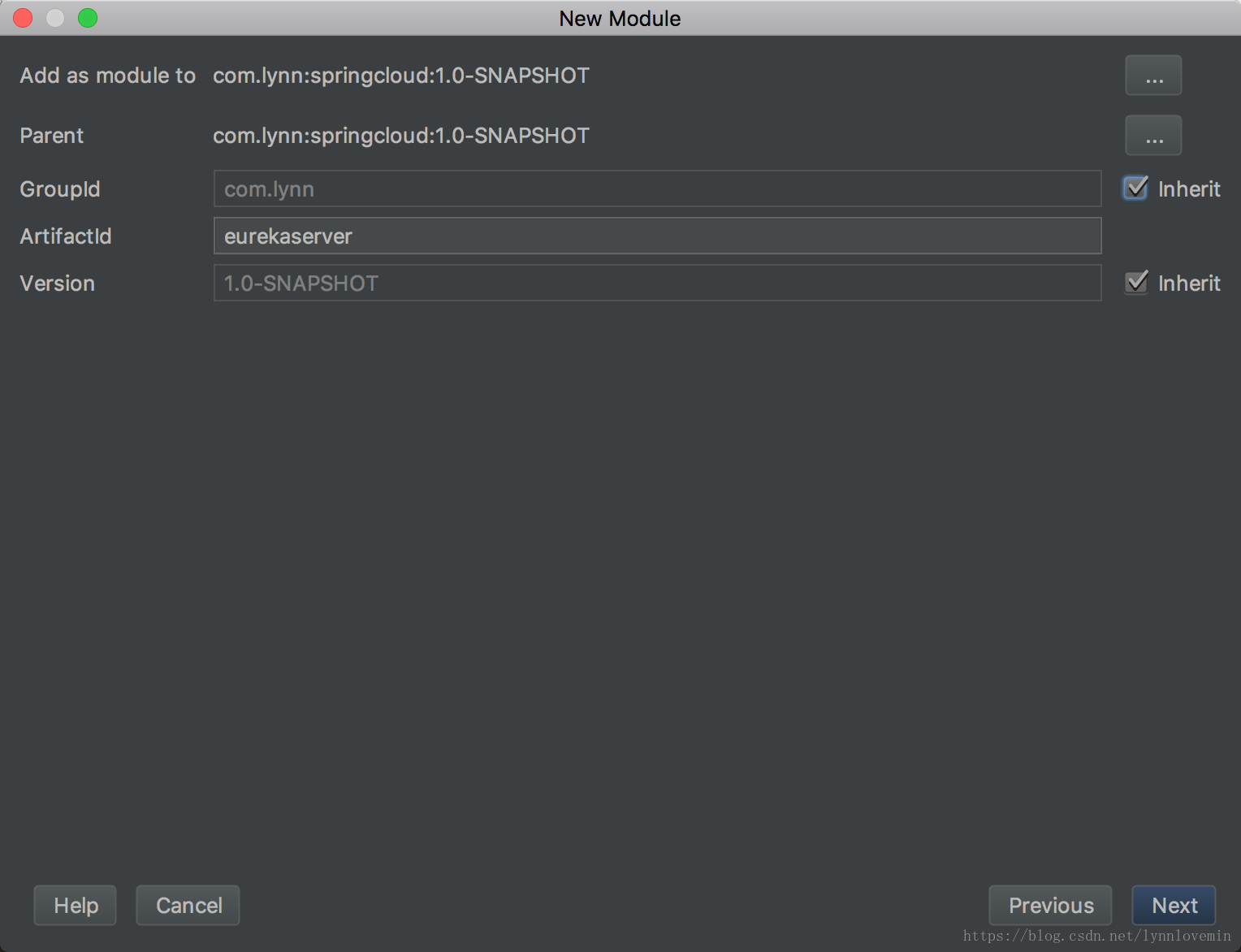Viewport: 1241px width, 952px height.
Task: Click the gray minimize window button
Action: coord(55,18)
